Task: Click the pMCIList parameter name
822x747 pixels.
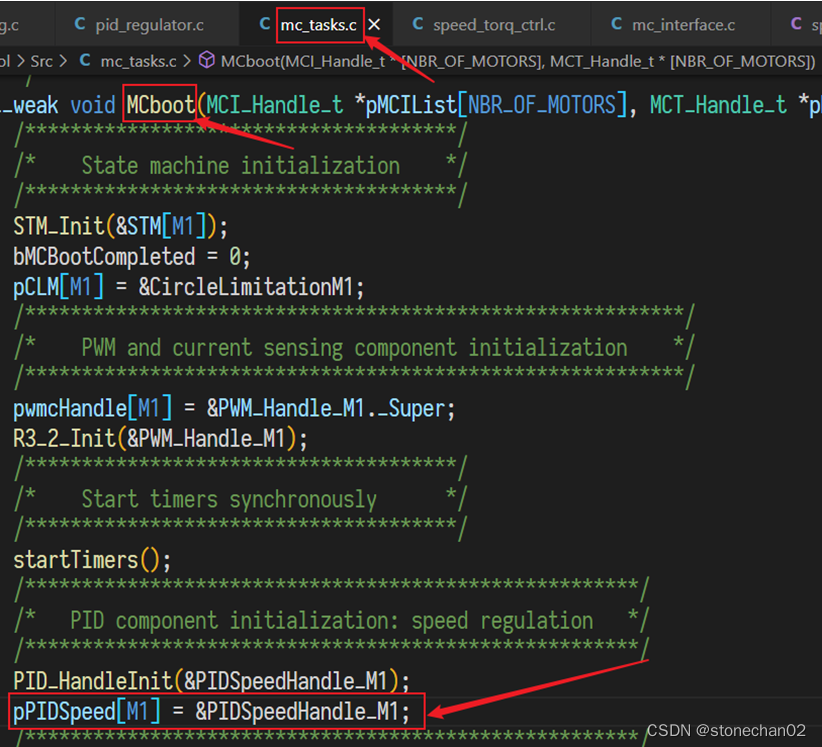Action: [x=411, y=105]
